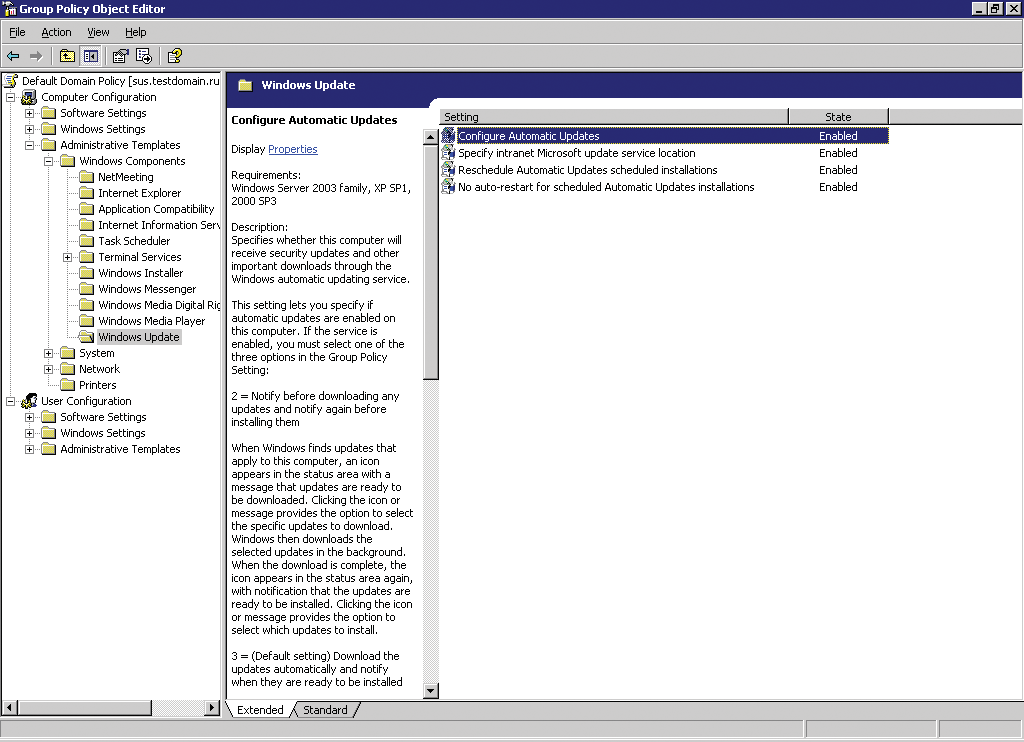Click the icon beside Specify intranet Microsoft update service location
The height and width of the screenshot is (742, 1024).
(x=448, y=152)
